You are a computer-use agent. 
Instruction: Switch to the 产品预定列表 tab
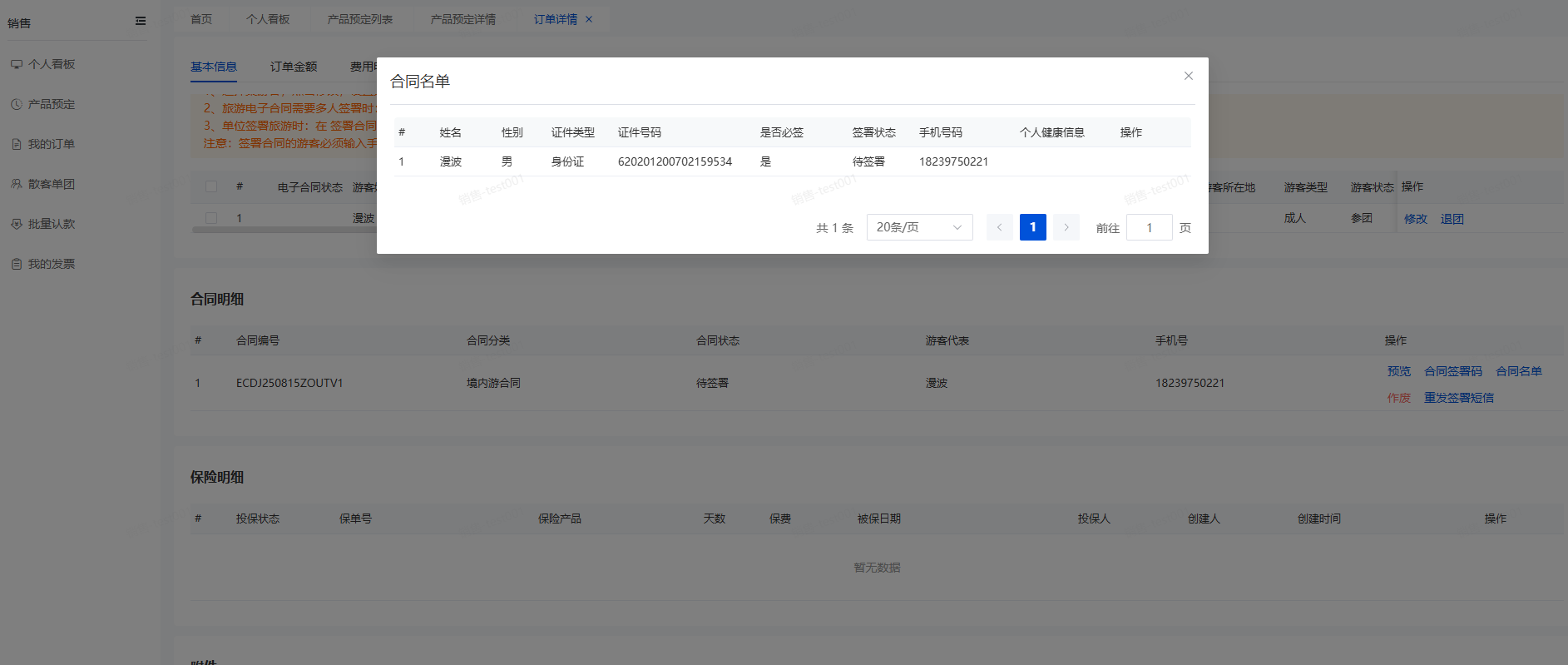359,19
